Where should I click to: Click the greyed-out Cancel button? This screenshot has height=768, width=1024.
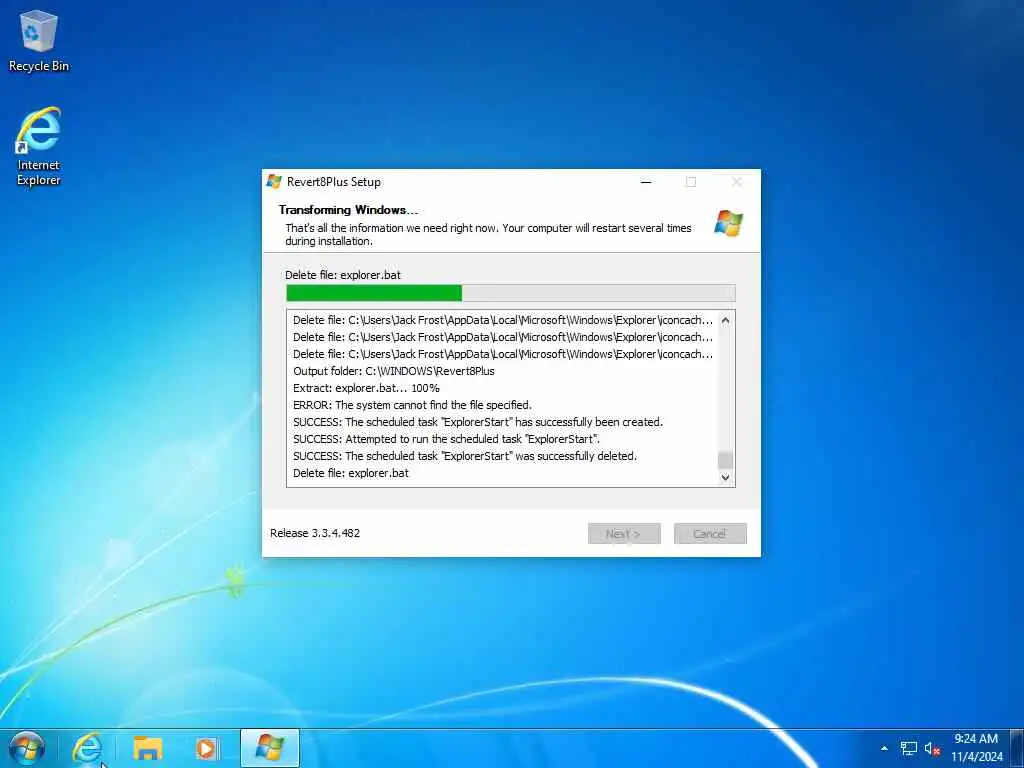click(710, 534)
